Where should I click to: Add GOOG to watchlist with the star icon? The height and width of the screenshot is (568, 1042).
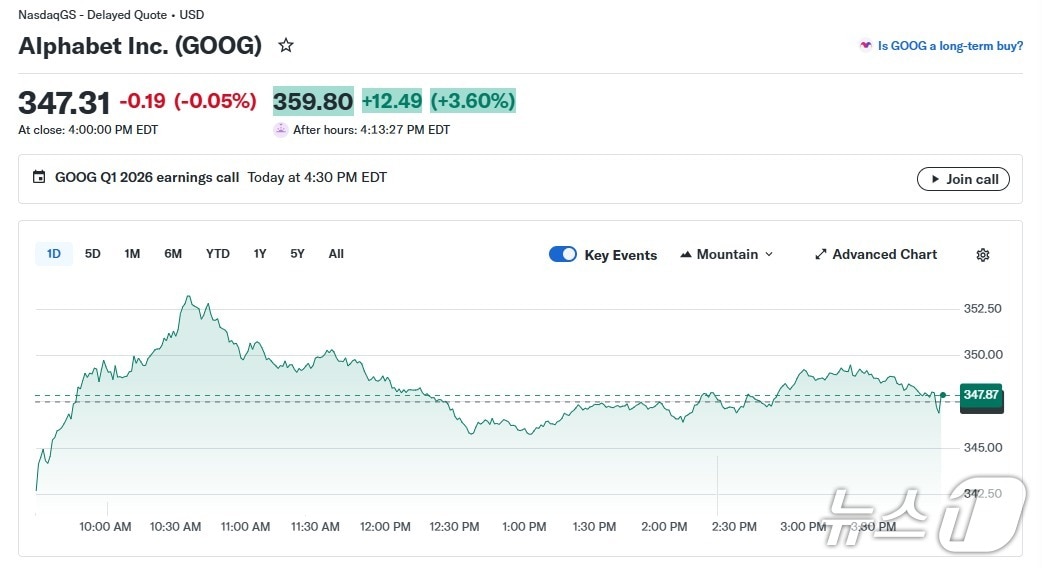[286, 46]
